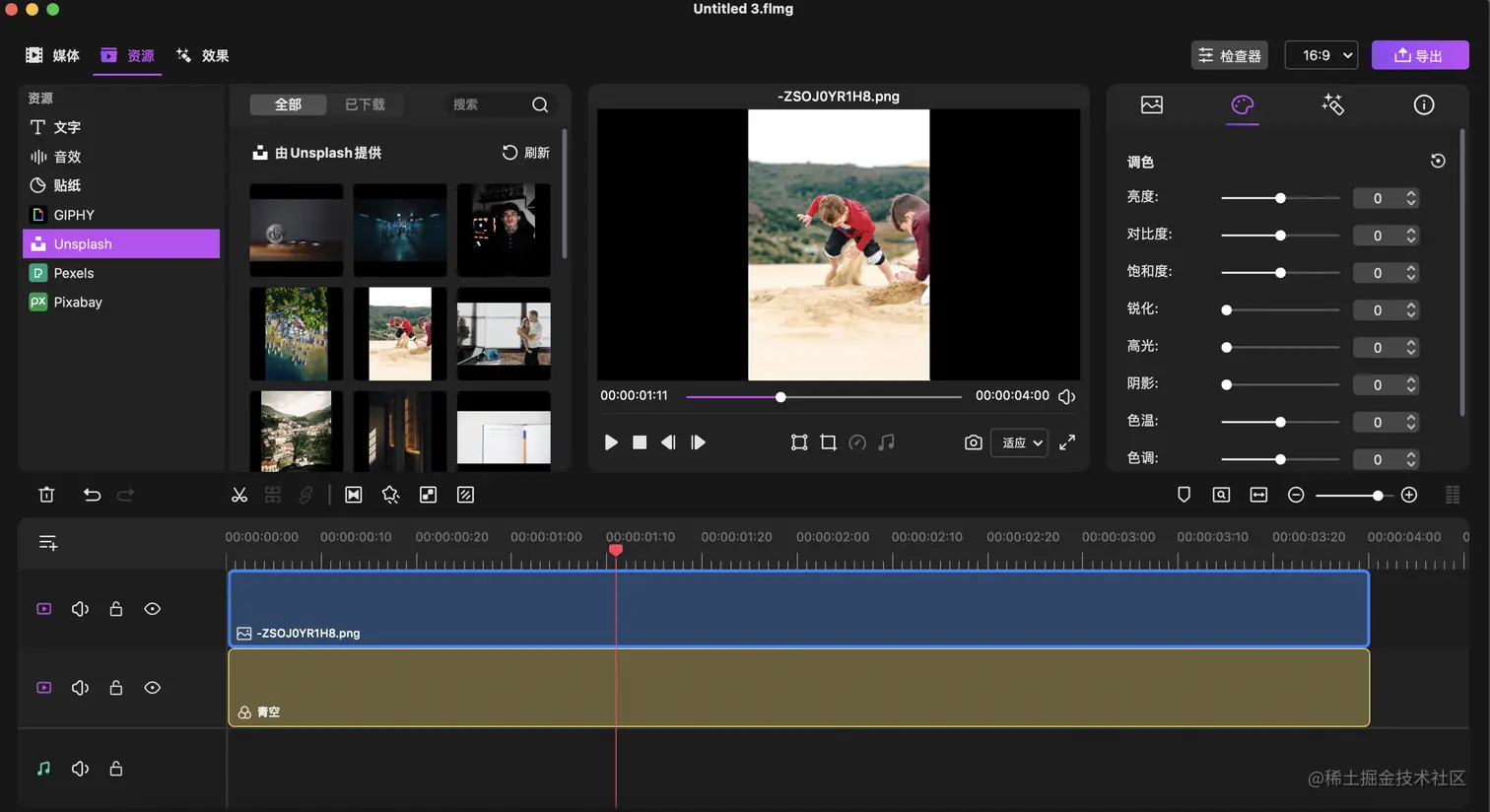Viewport: 1490px width, 812px height.
Task: Switch to the 效果 tab
Action: point(202,55)
